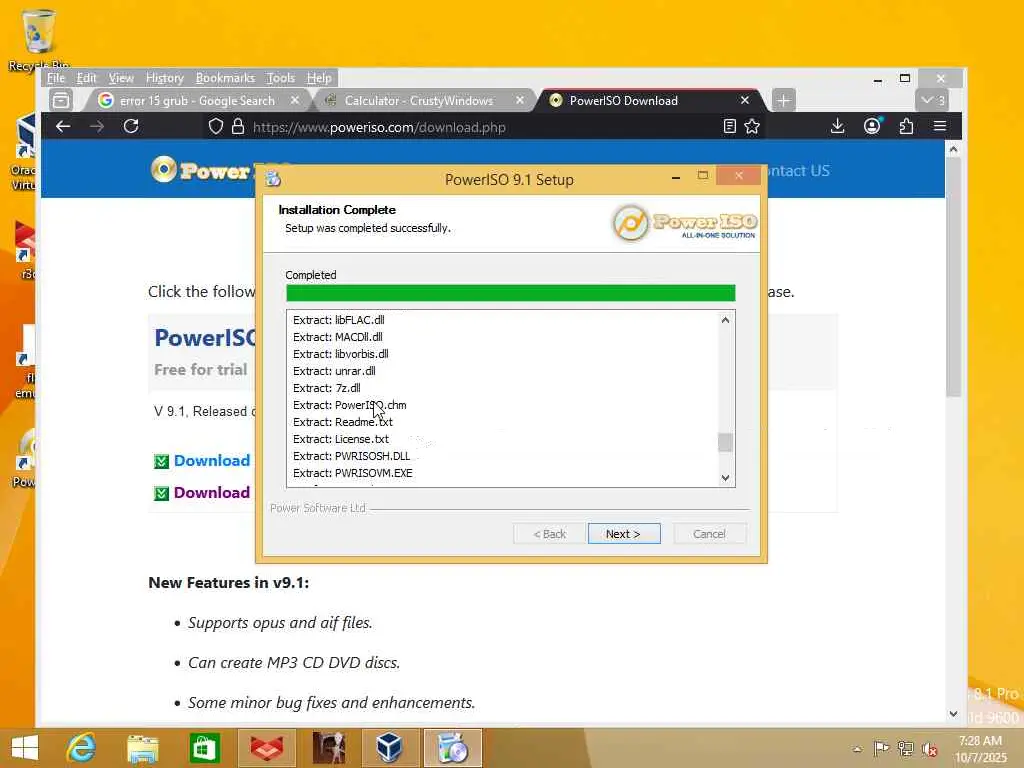This screenshot has height=768, width=1024.
Task: Open Windows Store from taskbar
Action: tap(204, 748)
